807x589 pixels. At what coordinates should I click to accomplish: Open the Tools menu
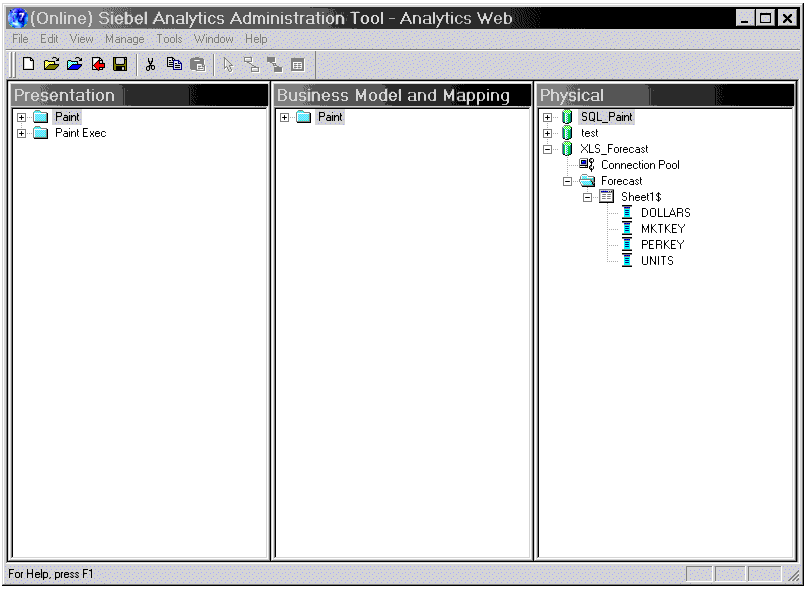coord(169,39)
